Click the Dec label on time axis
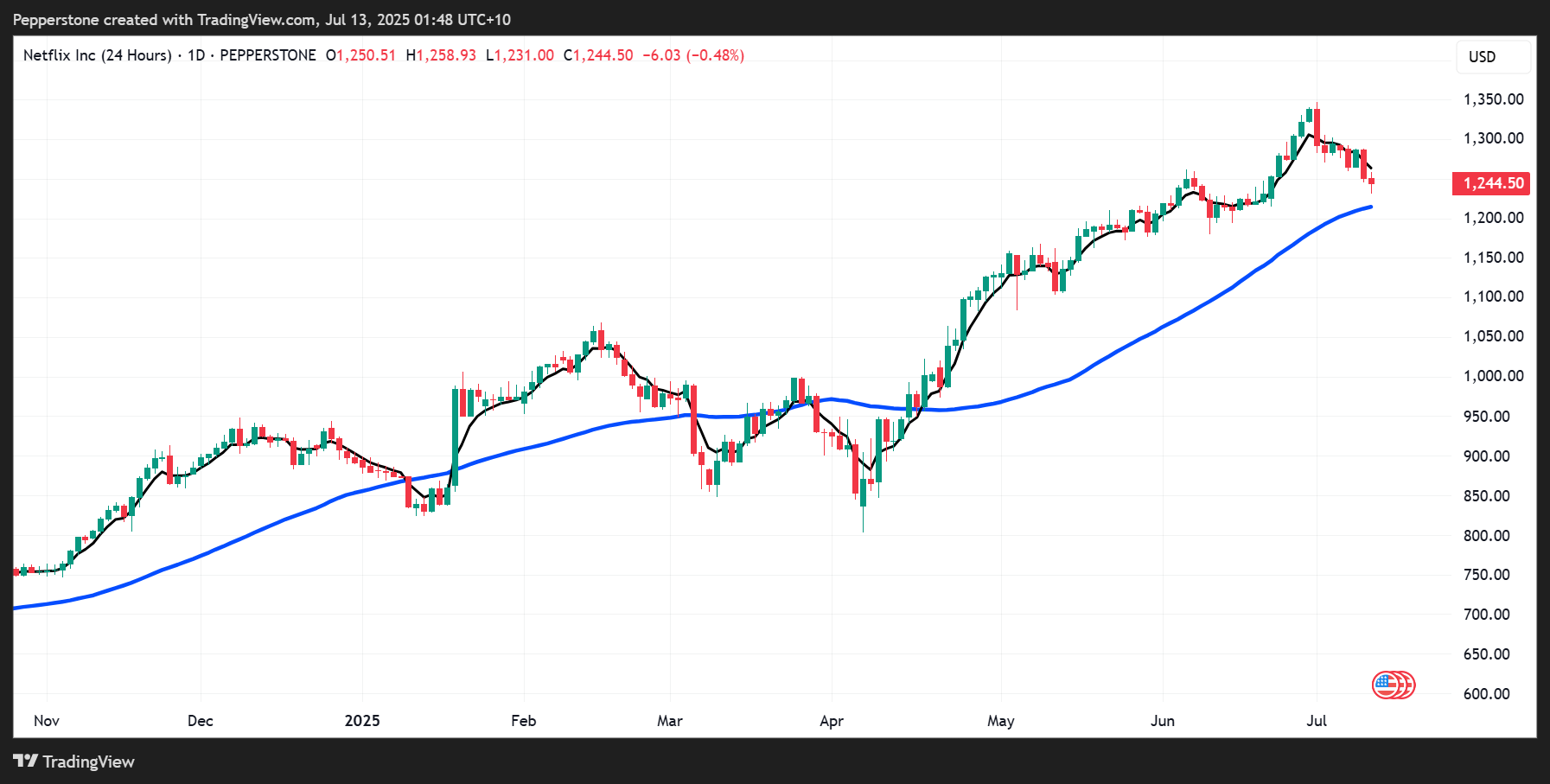The height and width of the screenshot is (784, 1550). (201, 721)
